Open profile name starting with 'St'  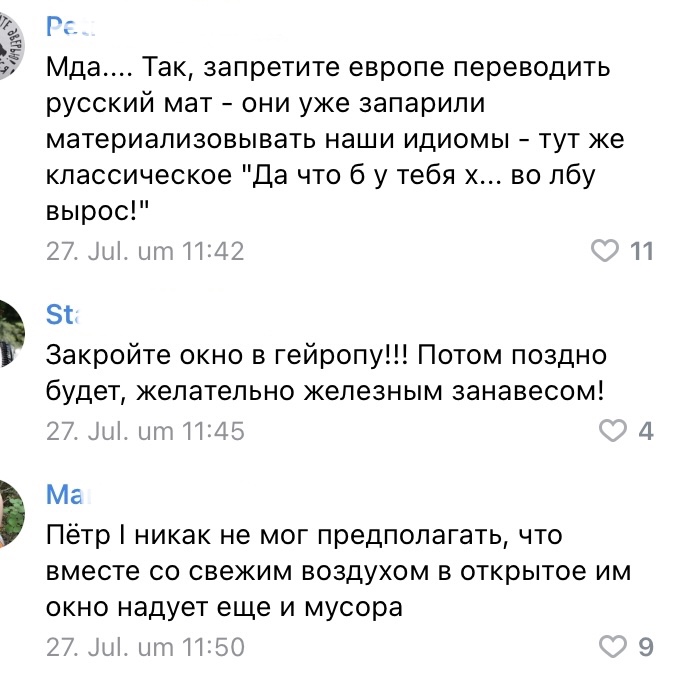64,315
